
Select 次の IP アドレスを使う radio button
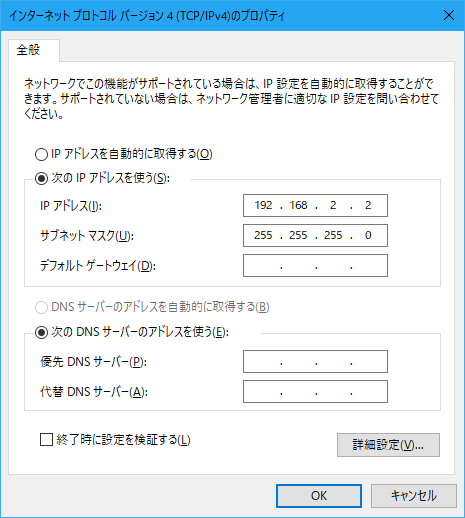[41, 179]
